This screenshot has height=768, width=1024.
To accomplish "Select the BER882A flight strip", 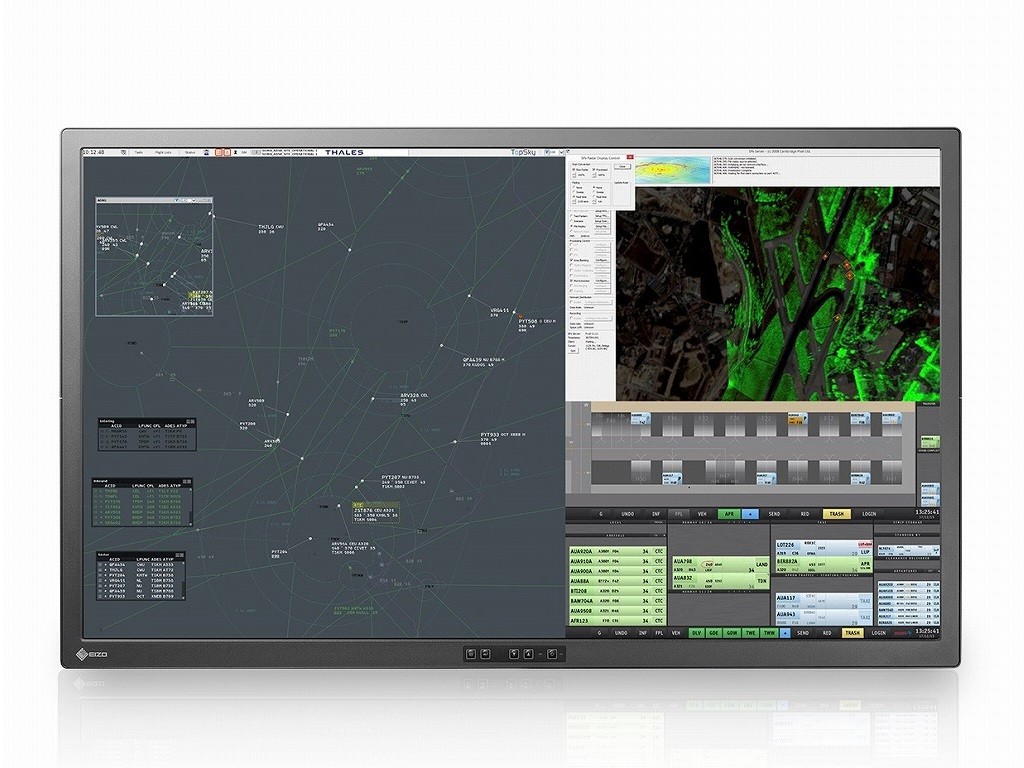I will (824, 565).
